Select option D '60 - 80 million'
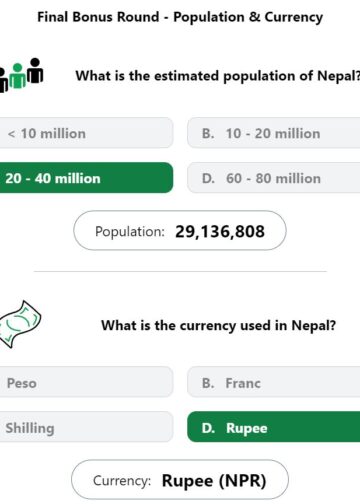This screenshot has width=360, height=504. point(274,178)
